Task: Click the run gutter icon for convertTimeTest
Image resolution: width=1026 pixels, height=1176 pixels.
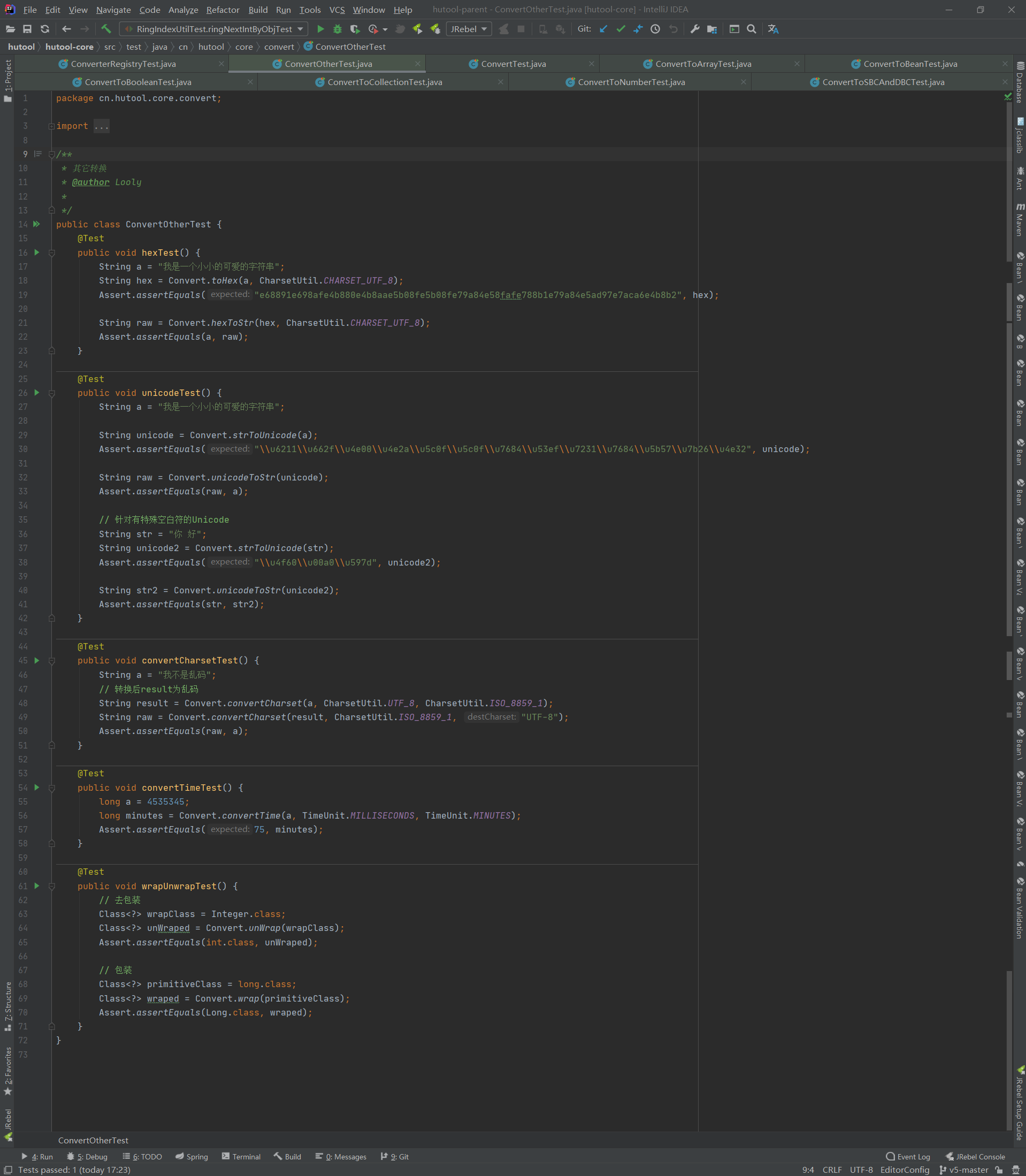Action: [x=36, y=788]
